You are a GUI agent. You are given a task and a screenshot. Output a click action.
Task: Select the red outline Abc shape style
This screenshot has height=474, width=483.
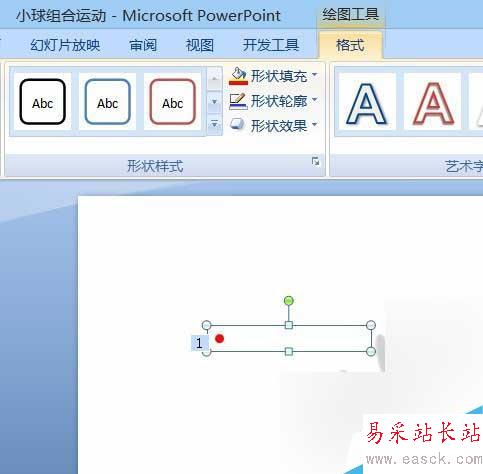[x=173, y=102]
